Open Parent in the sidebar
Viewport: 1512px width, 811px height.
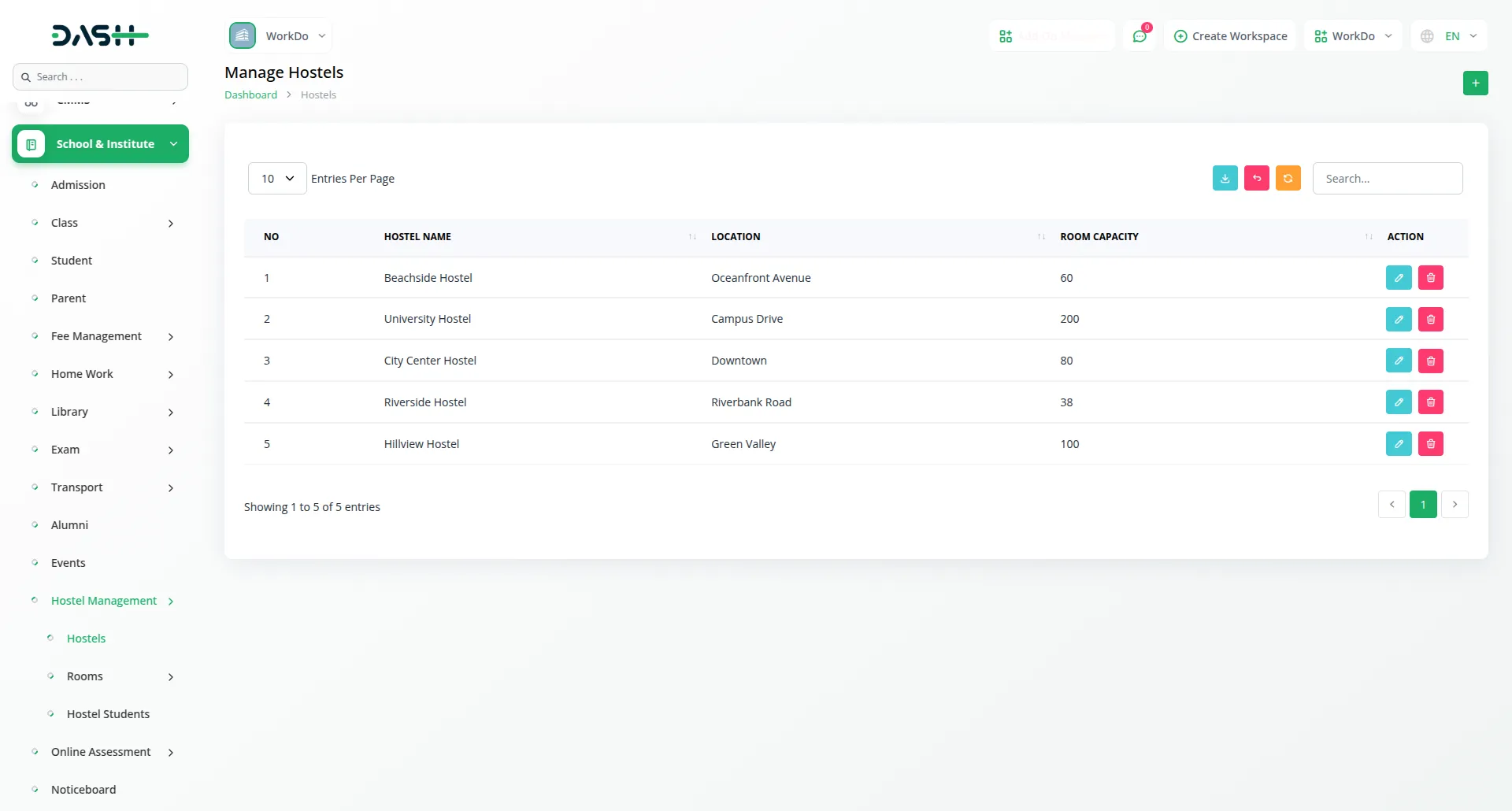point(69,298)
